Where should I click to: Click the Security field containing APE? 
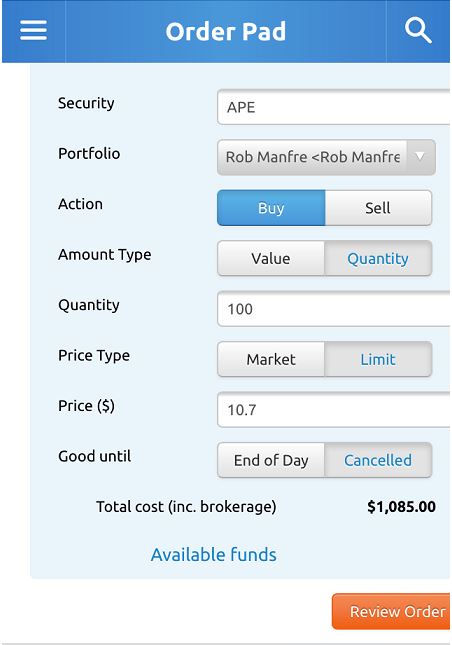tap(334, 107)
